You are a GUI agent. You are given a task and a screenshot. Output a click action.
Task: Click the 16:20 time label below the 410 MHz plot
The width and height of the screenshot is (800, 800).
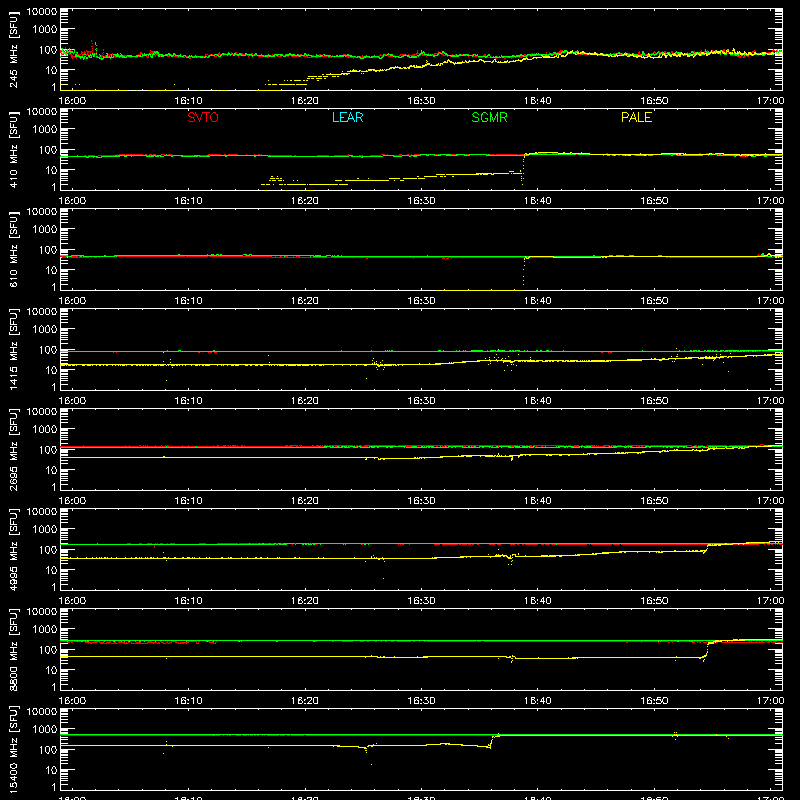(x=305, y=201)
